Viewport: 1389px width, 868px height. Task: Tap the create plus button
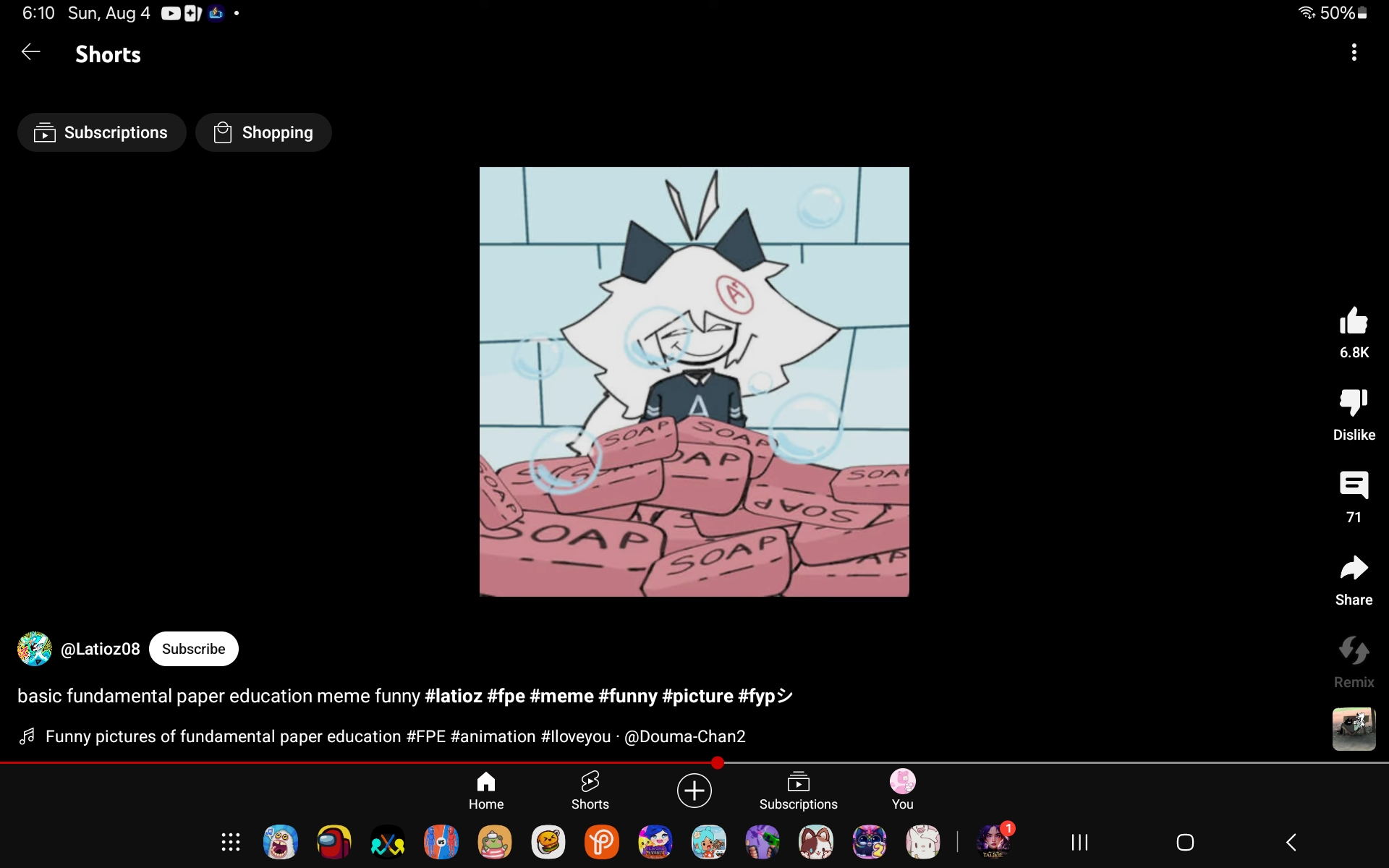coord(694,790)
